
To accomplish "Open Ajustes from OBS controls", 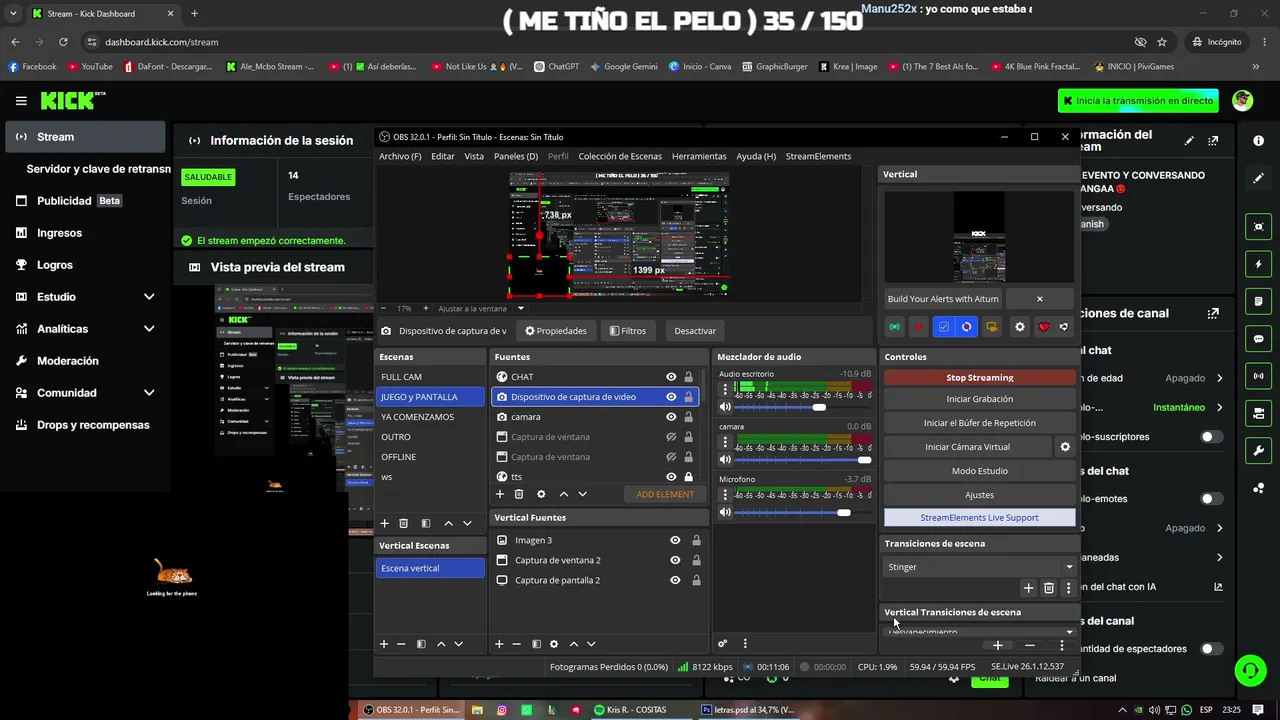I will (980, 495).
